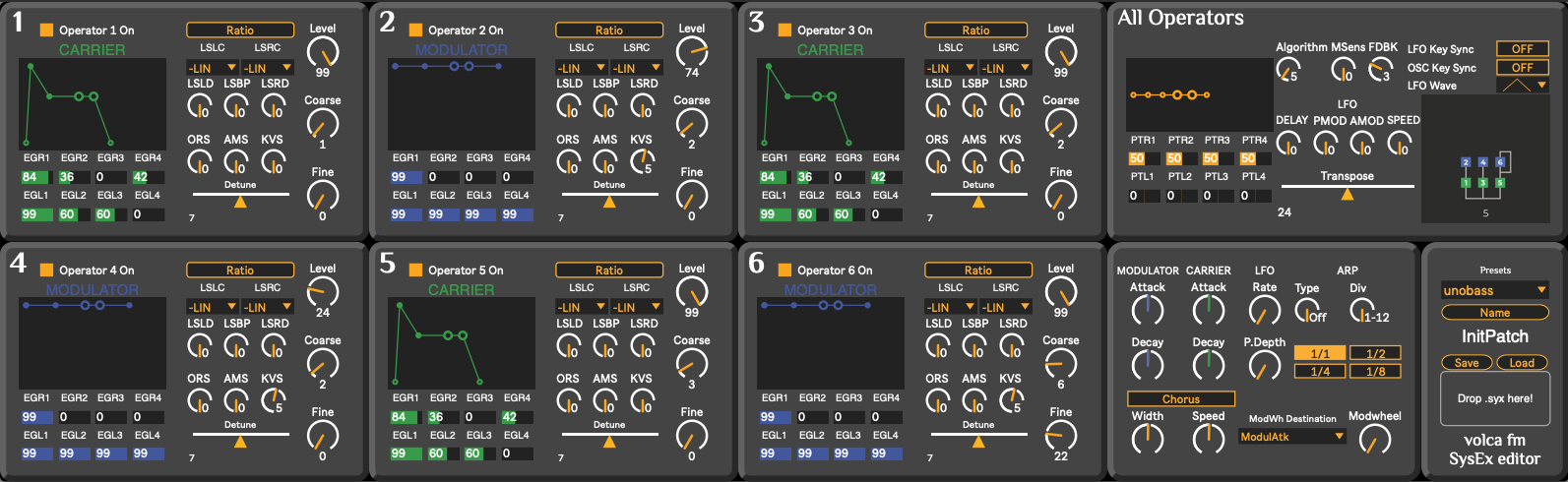Expand the ModWh Destination dropdown
Image resolution: width=1568 pixels, height=482 pixels.
click(1292, 436)
